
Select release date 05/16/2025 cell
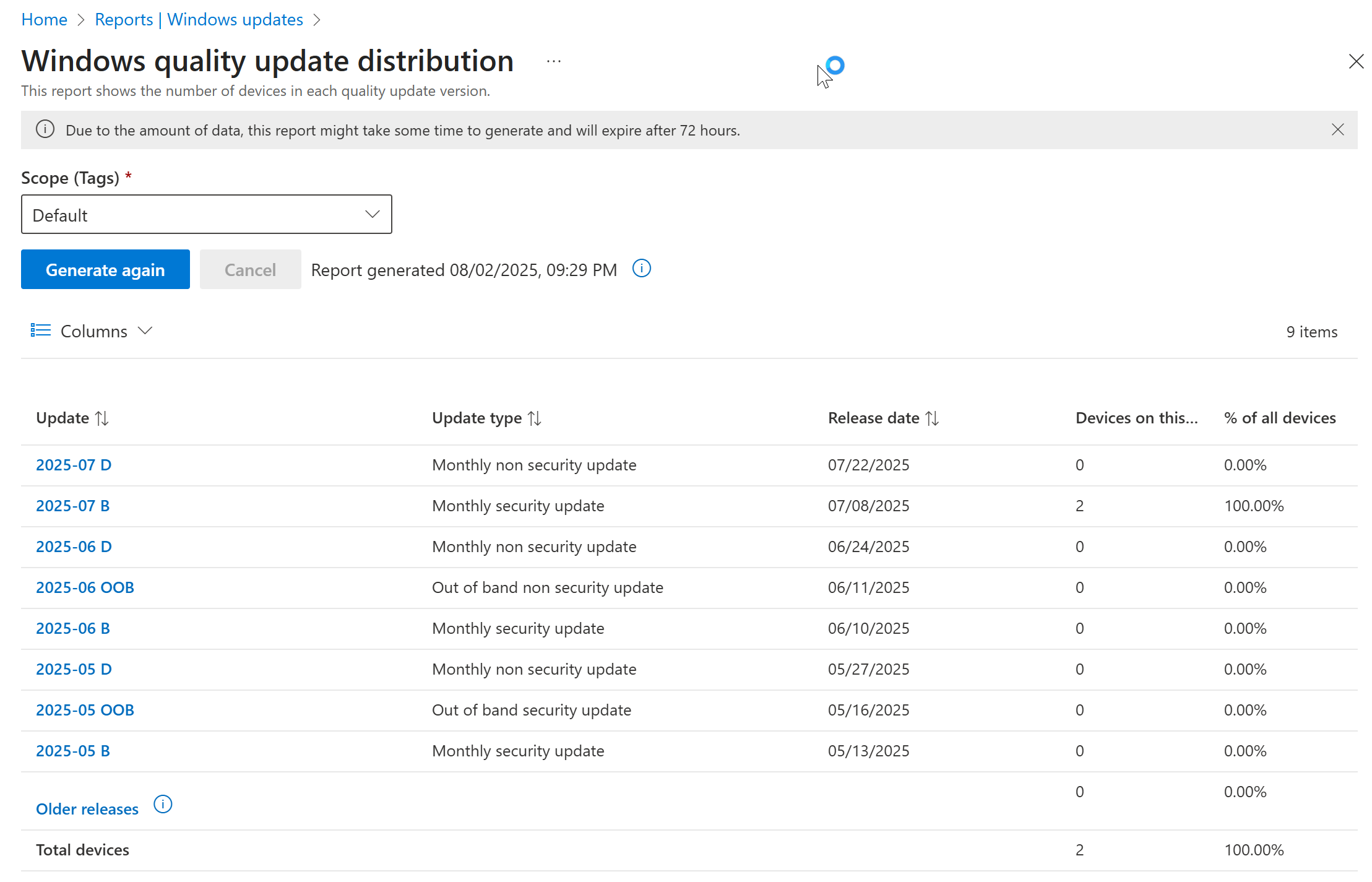click(868, 710)
